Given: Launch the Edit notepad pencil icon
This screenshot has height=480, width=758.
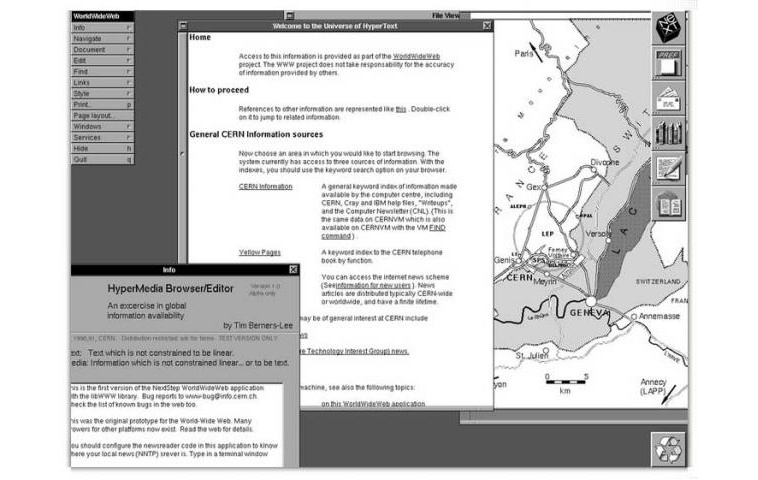Looking at the screenshot, I should click(x=669, y=168).
